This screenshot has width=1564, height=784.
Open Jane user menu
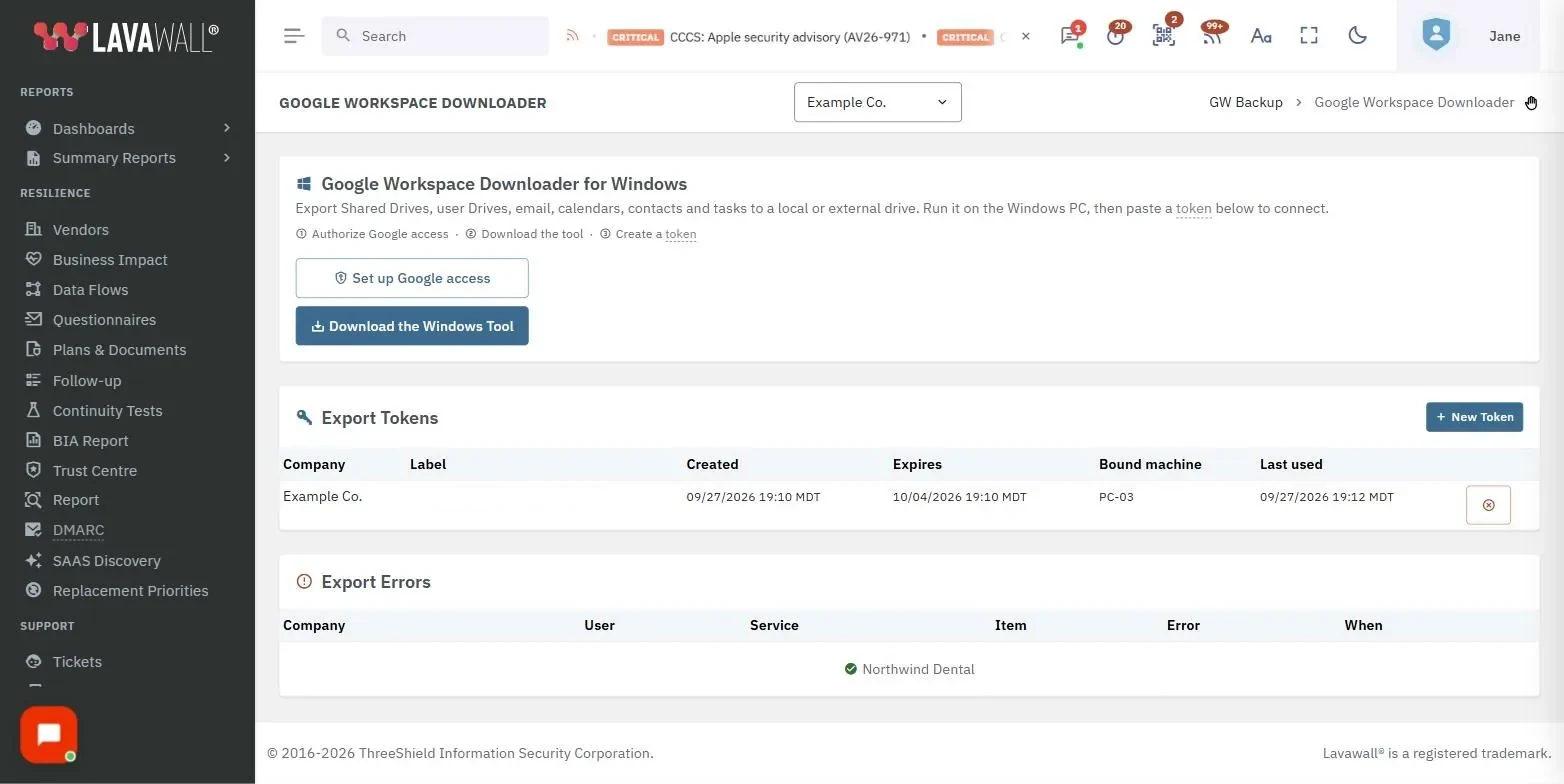click(x=1504, y=36)
